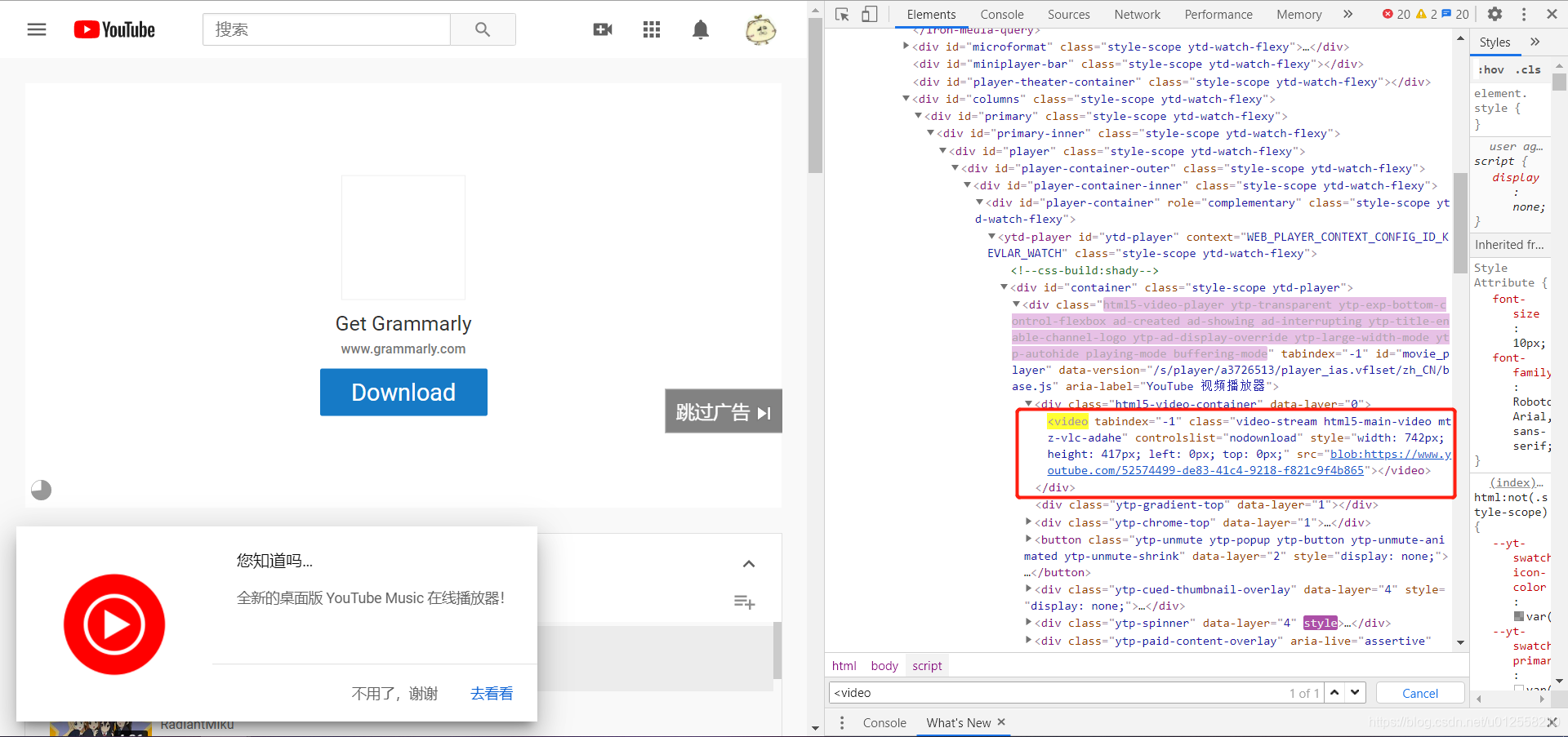Open the Performance tab
Image resolution: width=1568 pixels, height=737 pixels.
pos(1218,15)
